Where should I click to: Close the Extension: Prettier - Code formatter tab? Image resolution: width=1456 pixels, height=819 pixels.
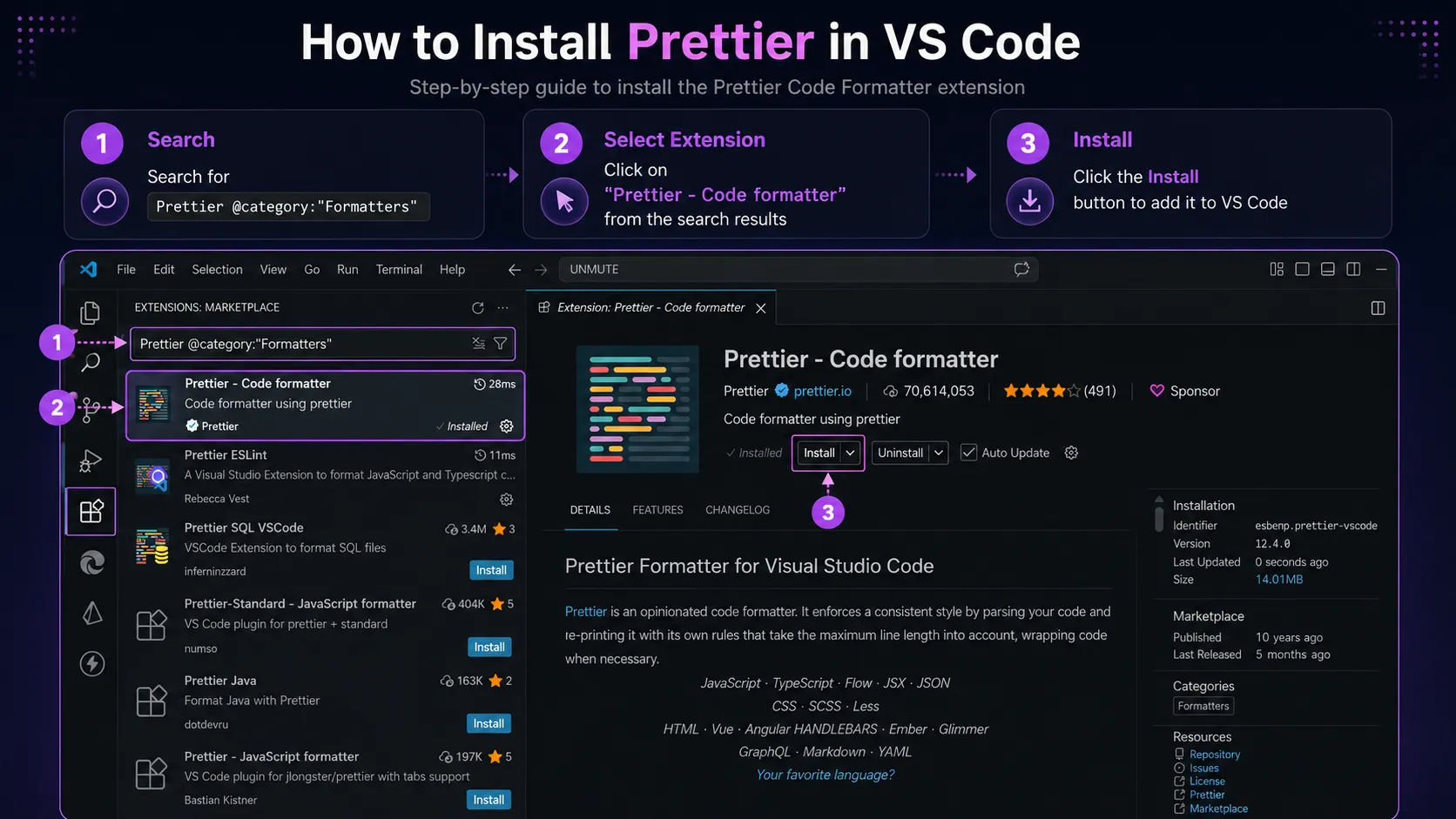tap(760, 308)
